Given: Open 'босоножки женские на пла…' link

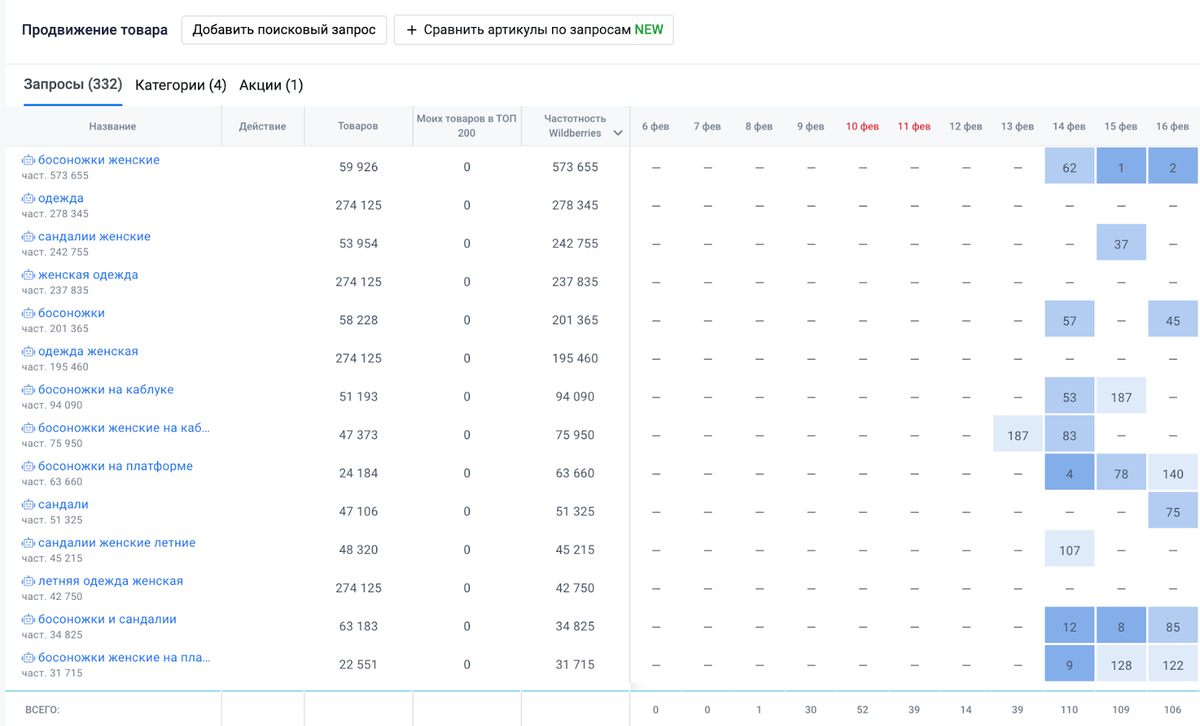Looking at the screenshot, I should (x=124, y=658).
